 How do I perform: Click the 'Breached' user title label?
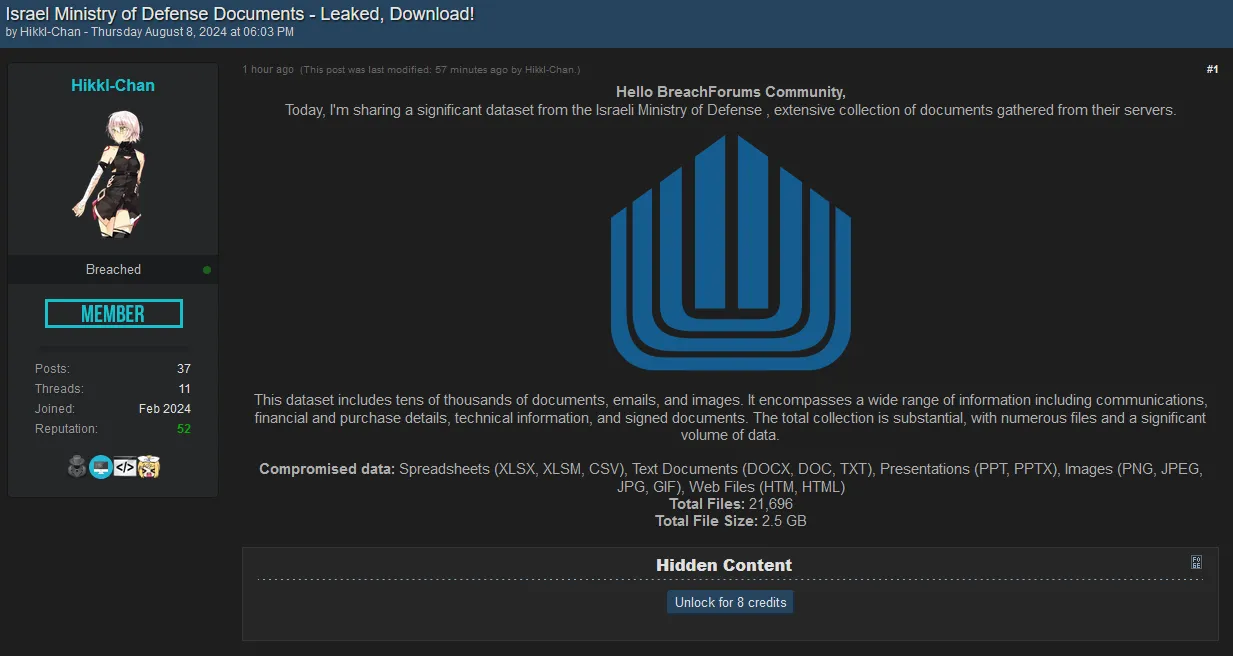pyautogui.click(x=113, y=270)
